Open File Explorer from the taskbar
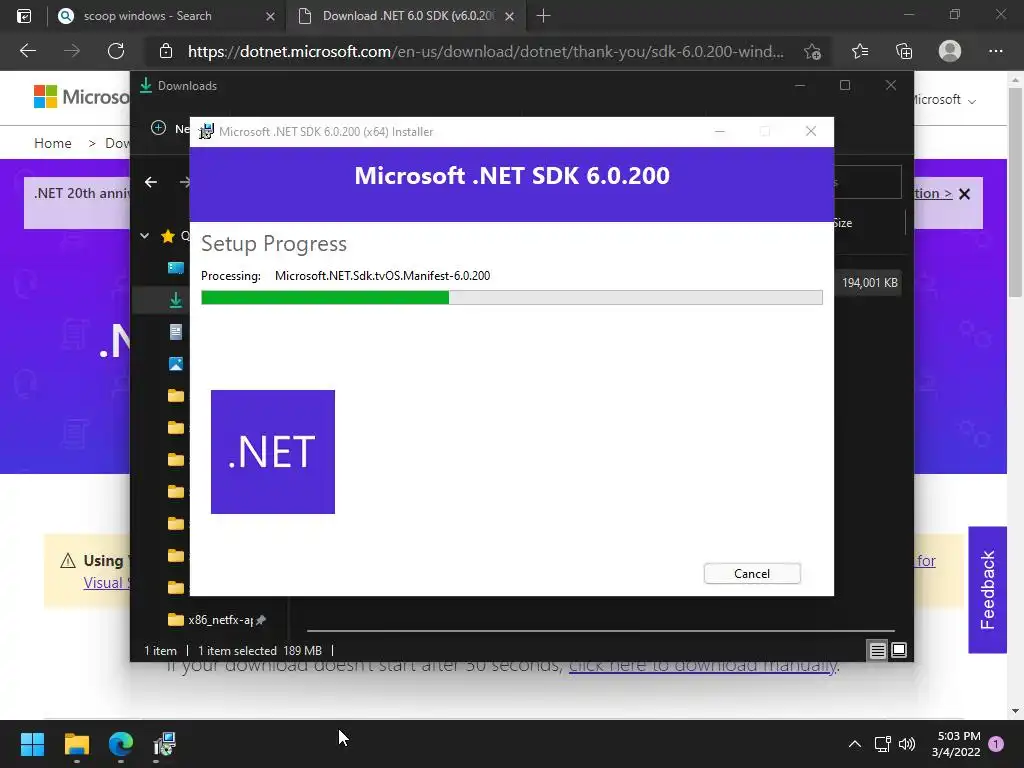 click(76, 743)
